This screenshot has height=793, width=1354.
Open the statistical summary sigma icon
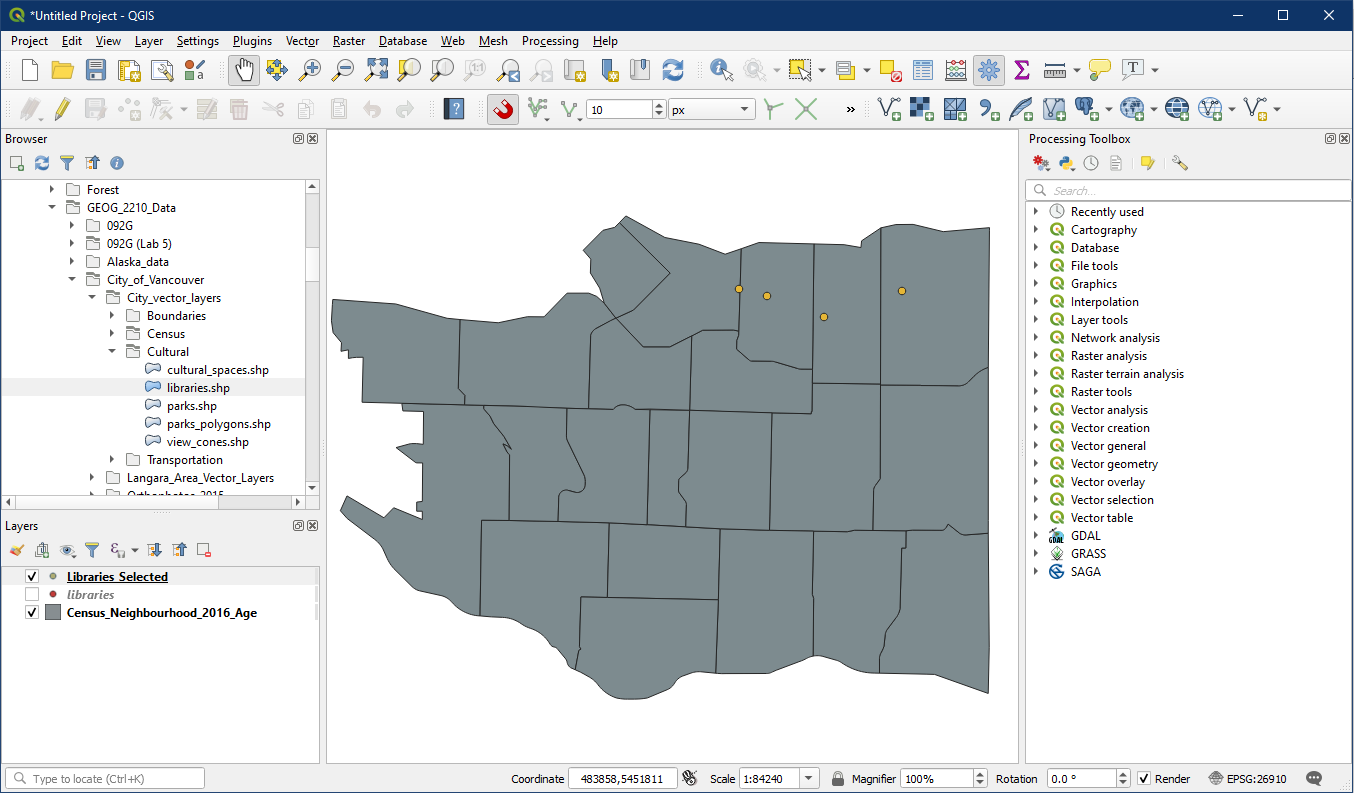[x=1021, y=70]
